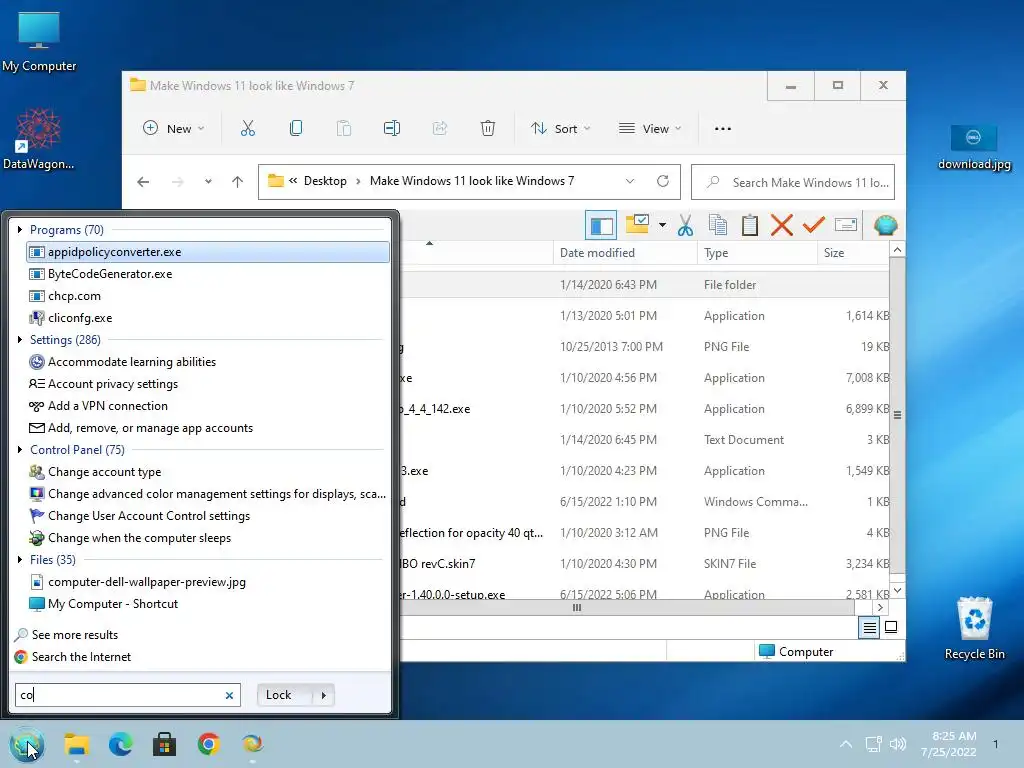The width and height of the screenshot is (1024, 768).
Task: Click the classic toolbar scissors Cut icon
Action: point(685,225)
